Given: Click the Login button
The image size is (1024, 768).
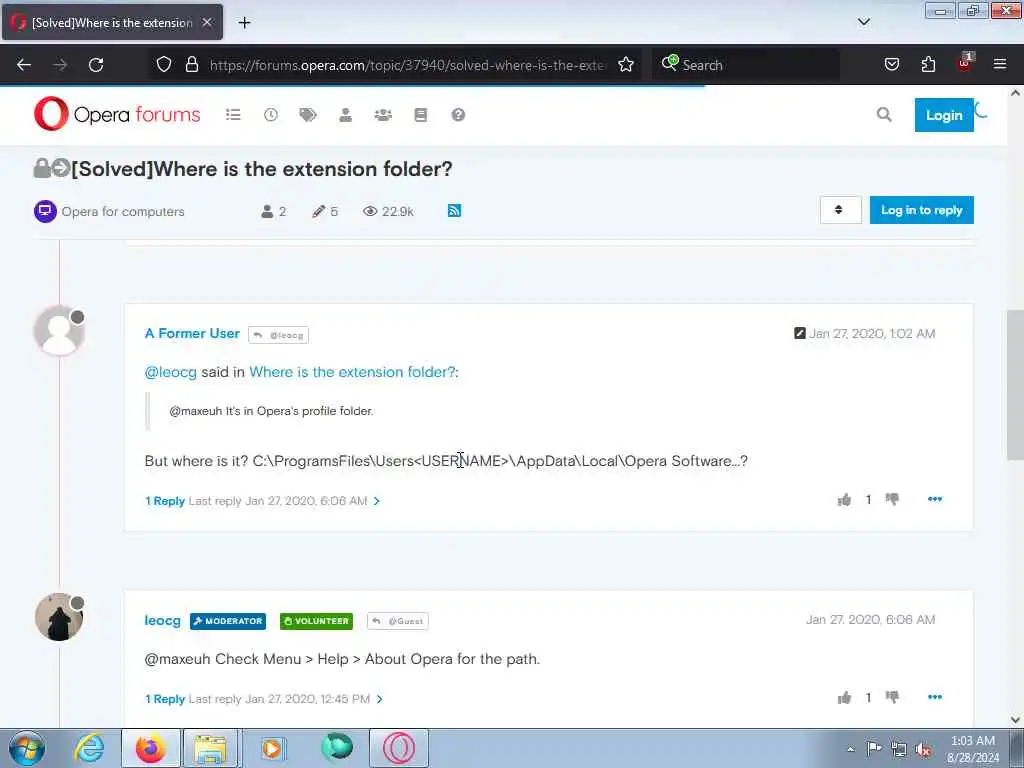Looking at the screenshot, I should tap(944, 115).
